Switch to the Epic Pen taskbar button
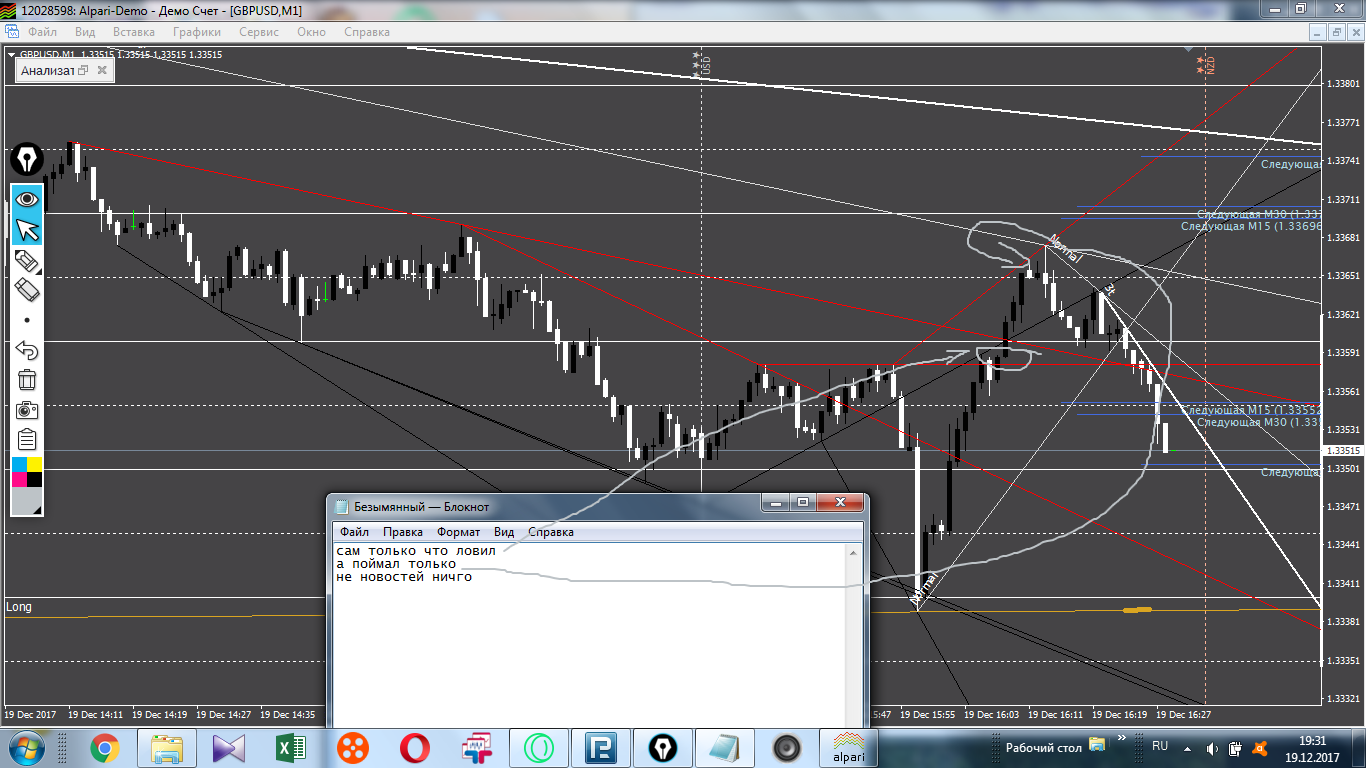 coord(662,747)
